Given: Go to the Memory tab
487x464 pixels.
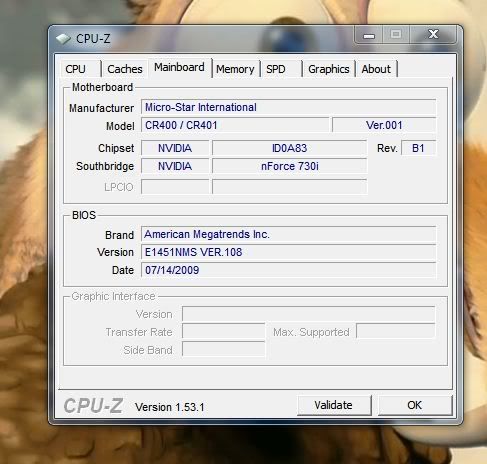Looking at the screenshot, I should [x=235, y=69].
